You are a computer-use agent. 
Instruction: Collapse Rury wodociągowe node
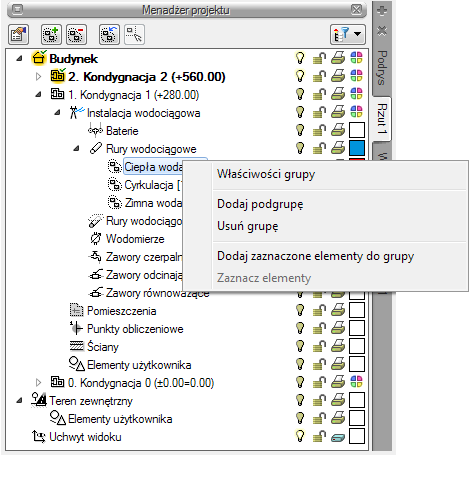coord(76,149)
